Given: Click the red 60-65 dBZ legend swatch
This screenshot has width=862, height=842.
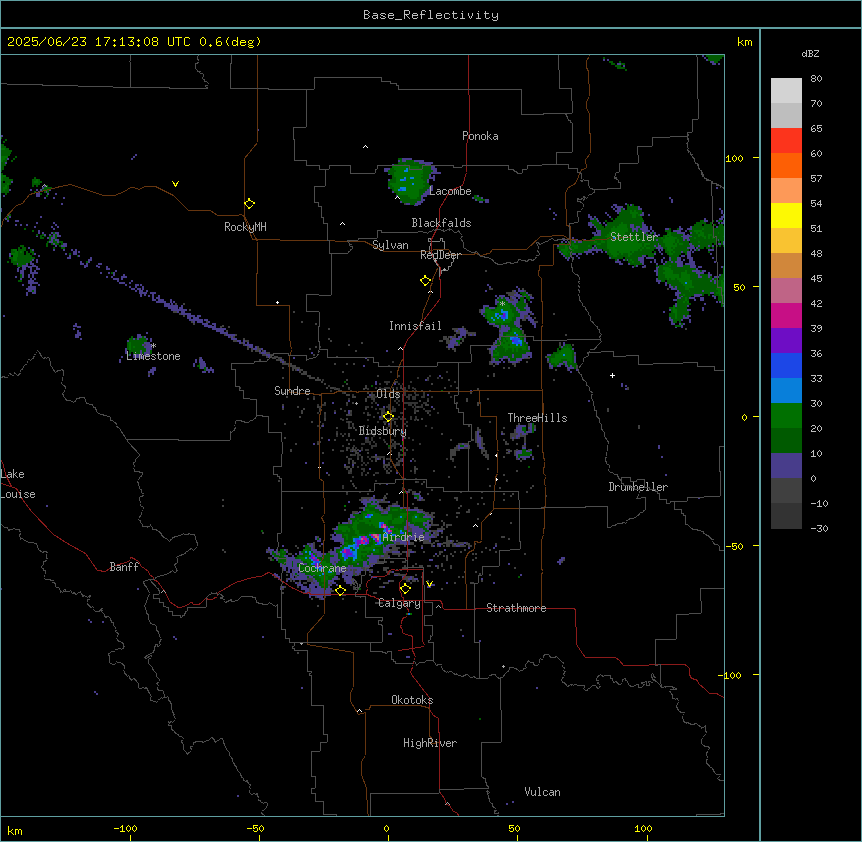Looking at the screenshot, I should [x=786, y=141].
